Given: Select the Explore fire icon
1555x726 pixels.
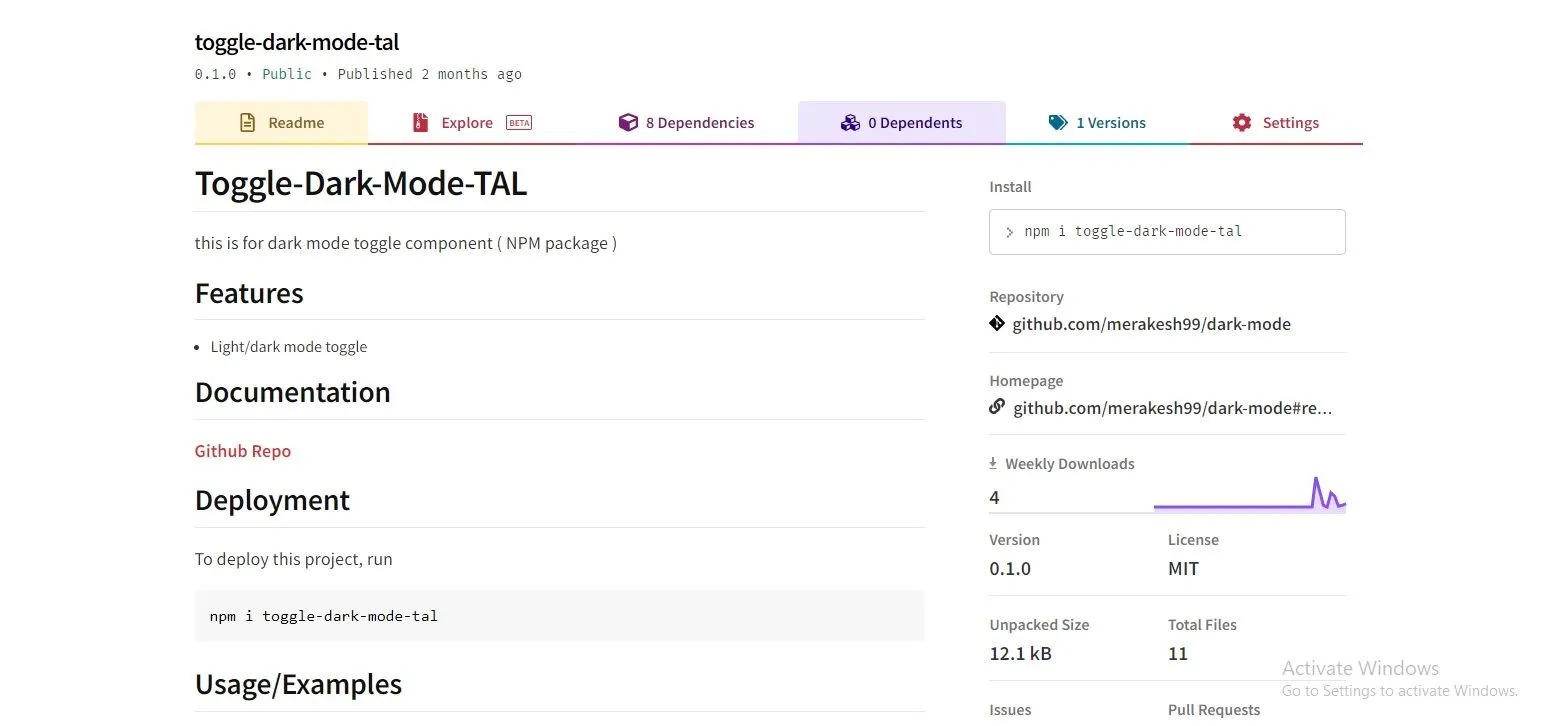Looking at the screenshot, I should click(x=420, y=121).
